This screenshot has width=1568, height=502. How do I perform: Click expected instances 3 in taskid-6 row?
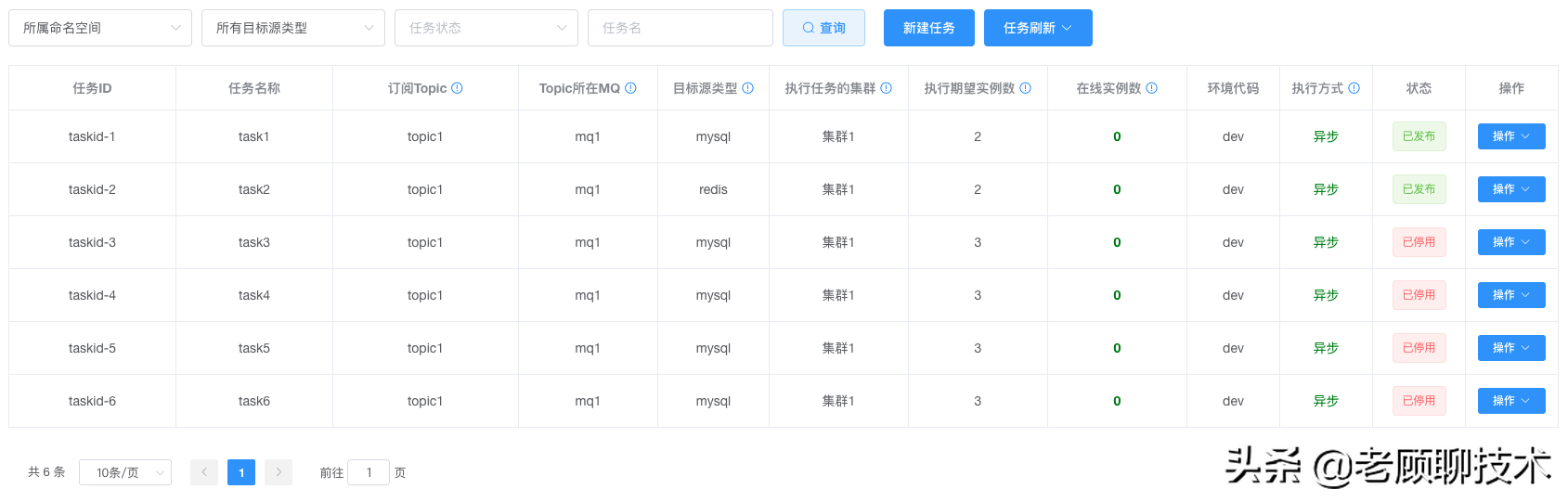(x=978, y=401)
